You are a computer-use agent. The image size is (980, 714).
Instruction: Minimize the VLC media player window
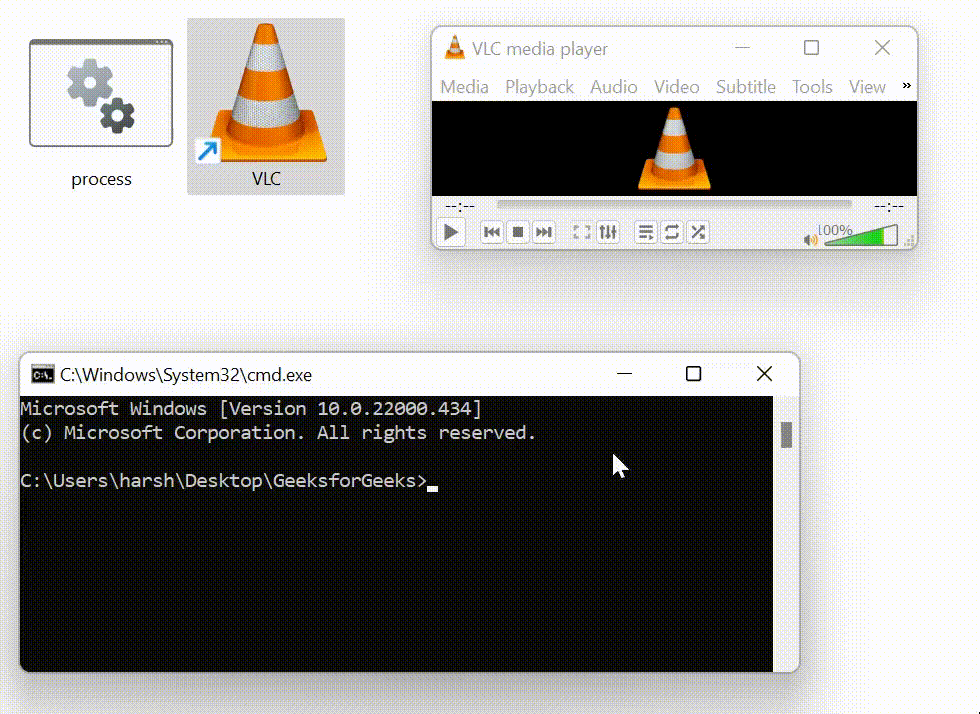tap(742, 48)
